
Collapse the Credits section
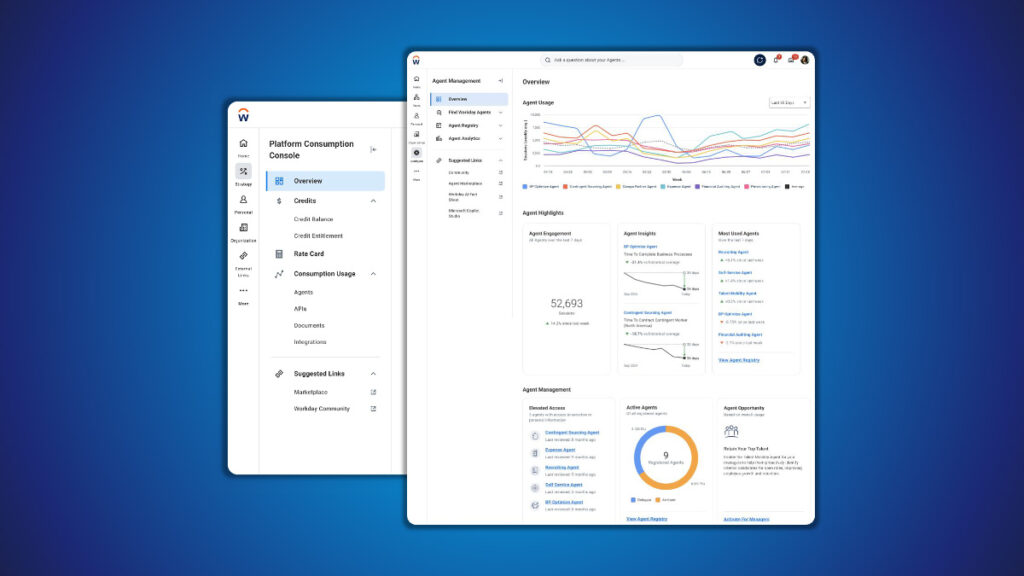pos(374,201)
